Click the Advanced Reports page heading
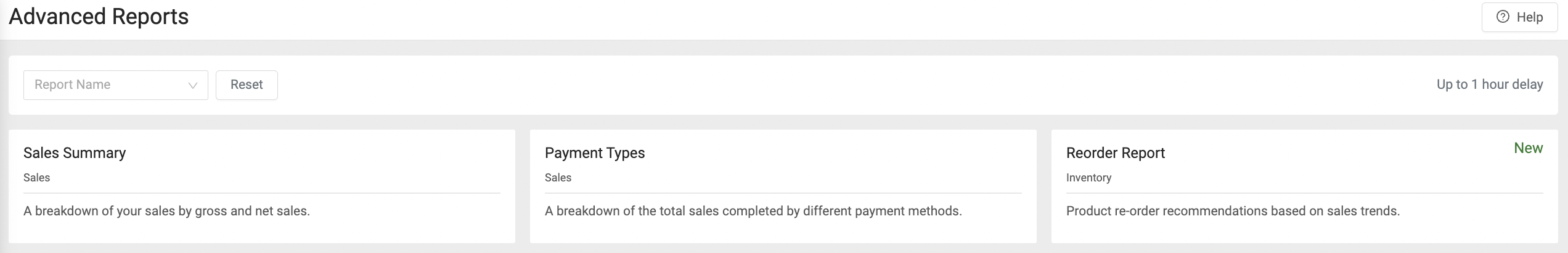 tap(99, 17)
